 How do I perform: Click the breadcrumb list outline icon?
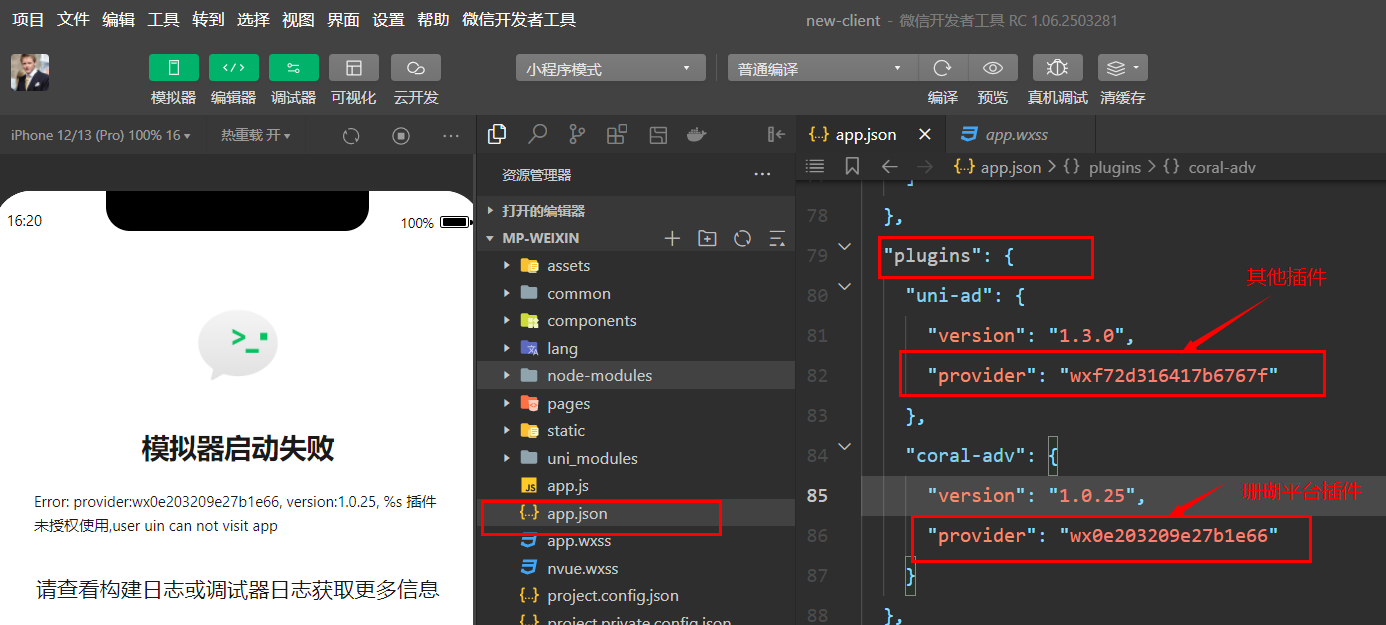(815, 166)
